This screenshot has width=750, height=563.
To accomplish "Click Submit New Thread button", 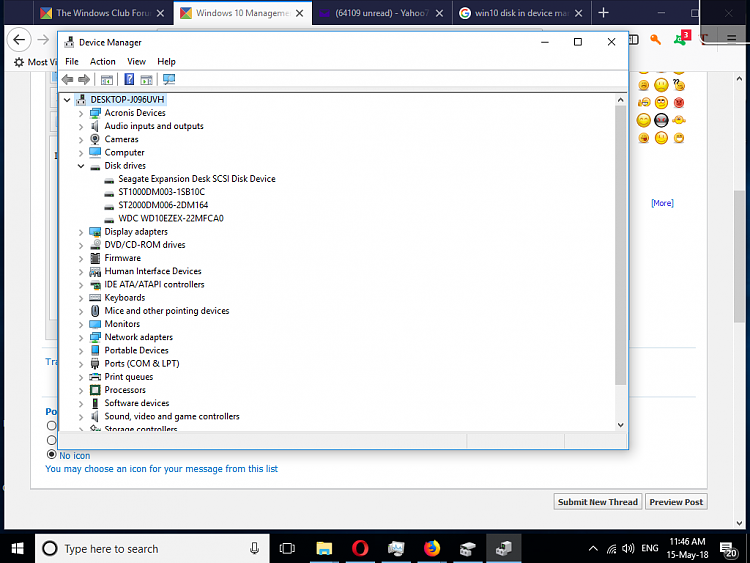I will coord(597,502).
